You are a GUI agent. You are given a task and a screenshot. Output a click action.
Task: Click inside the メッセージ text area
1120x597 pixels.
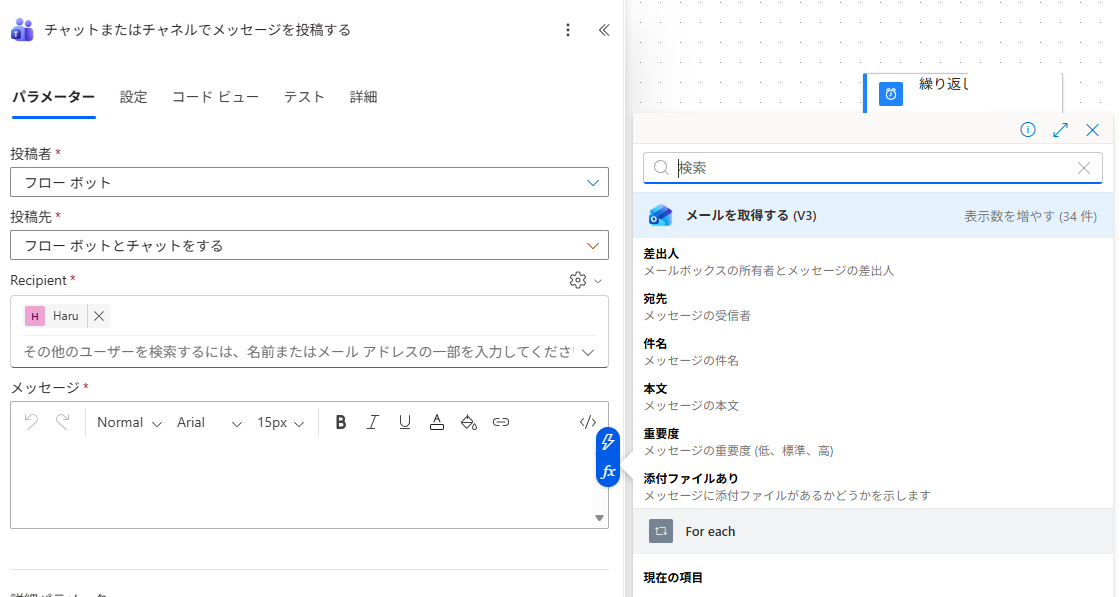pyautogui.click(x=302, y=482)
